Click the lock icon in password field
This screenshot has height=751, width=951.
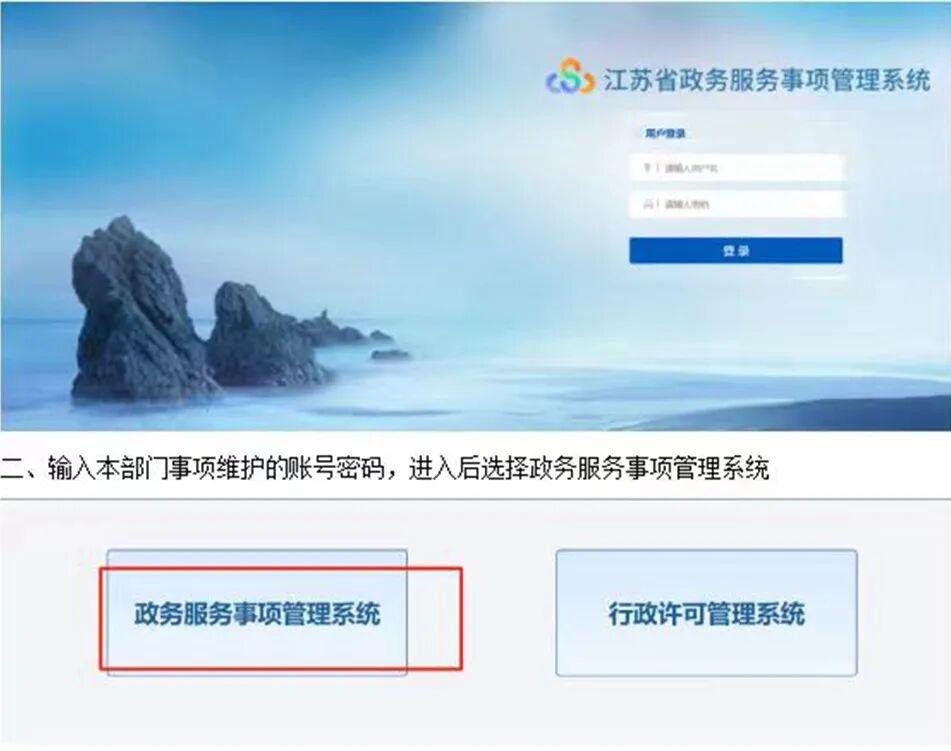pyautogui.click(x=647, y=204)
